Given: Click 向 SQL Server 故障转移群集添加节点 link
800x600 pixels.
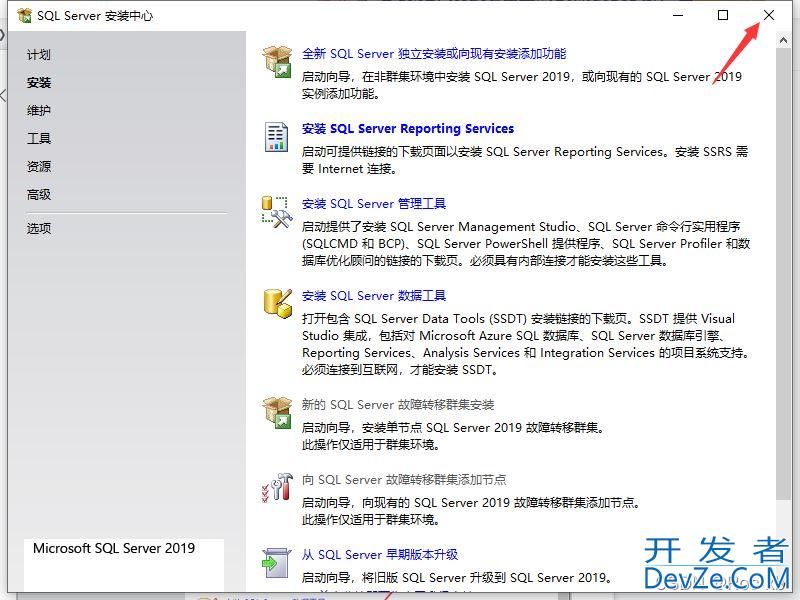Looking at the screenshot, I should [x=404, y=480].
